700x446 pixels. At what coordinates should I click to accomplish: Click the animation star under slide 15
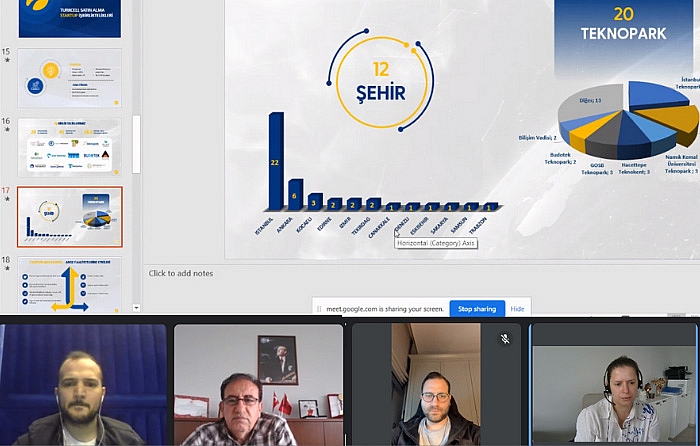(7, 60)
